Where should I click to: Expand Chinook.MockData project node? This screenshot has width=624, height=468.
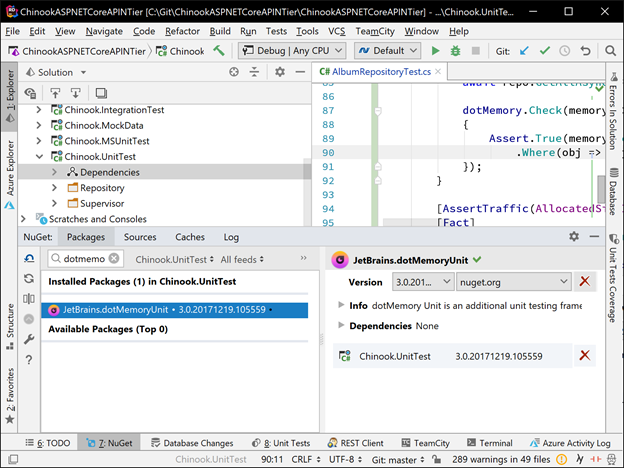[39, 125]
